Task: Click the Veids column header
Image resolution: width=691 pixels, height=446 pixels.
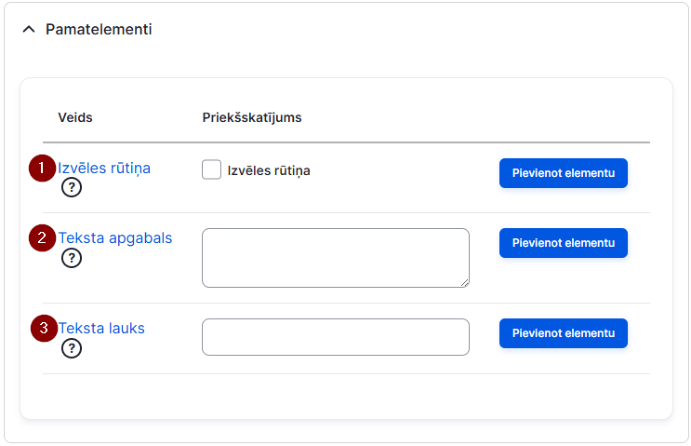Action: point(75,118)
